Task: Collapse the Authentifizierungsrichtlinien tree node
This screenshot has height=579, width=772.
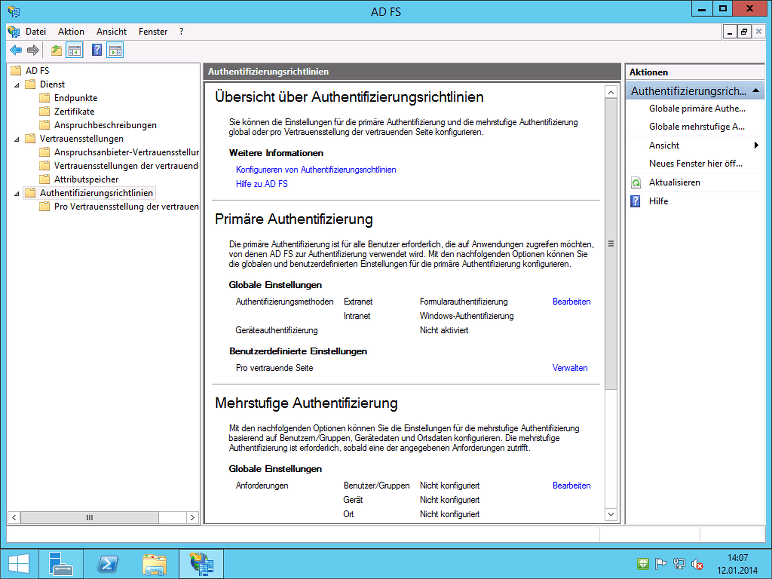Action: coord(17,193)
